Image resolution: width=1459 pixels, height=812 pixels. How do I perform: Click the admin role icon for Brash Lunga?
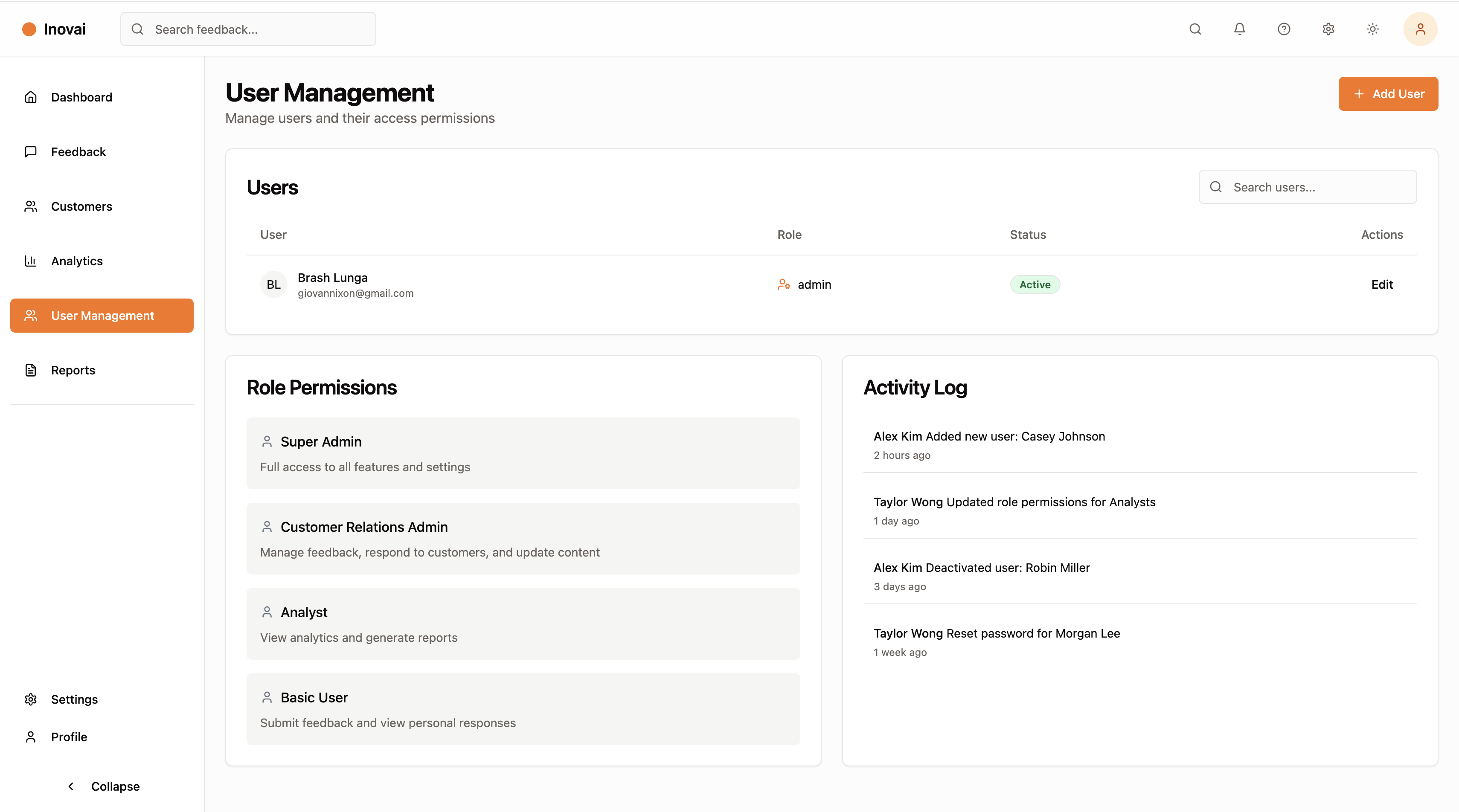click(x=783, y=284)
